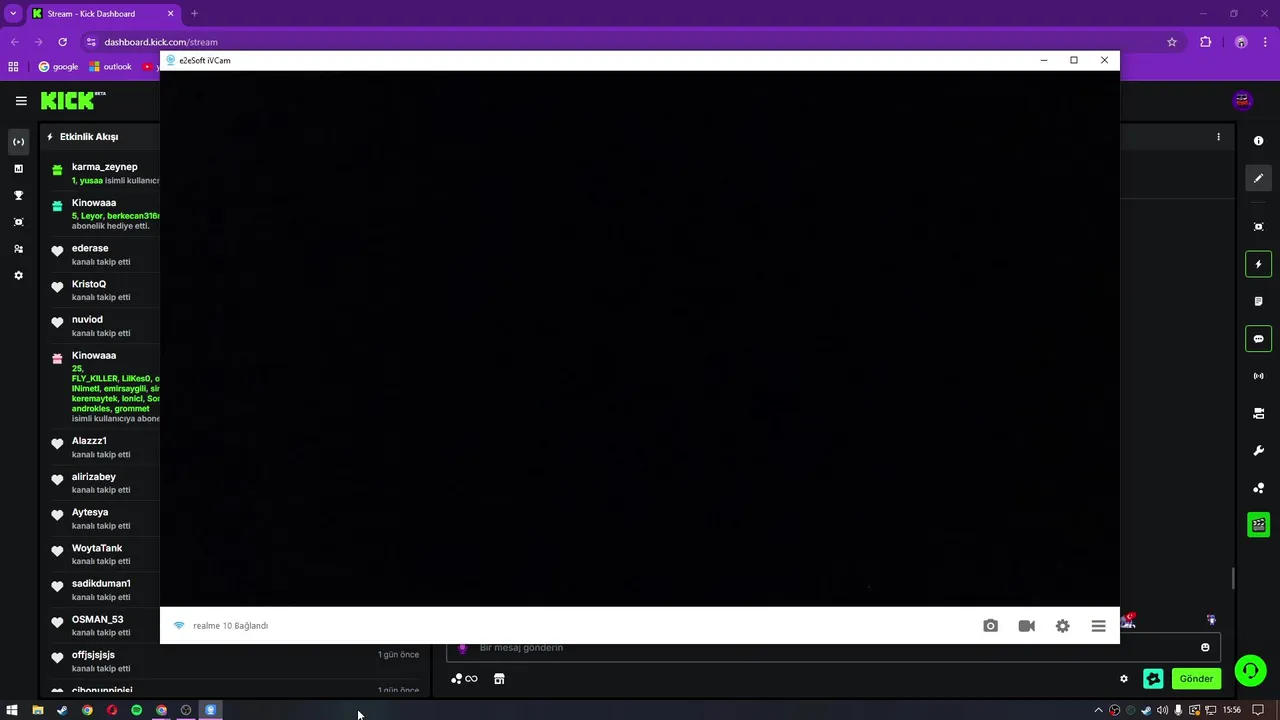Take a snapshot with iVCam camera icon
The height and width of the screenshot is (720, 1280).
[x=990, y=626]
